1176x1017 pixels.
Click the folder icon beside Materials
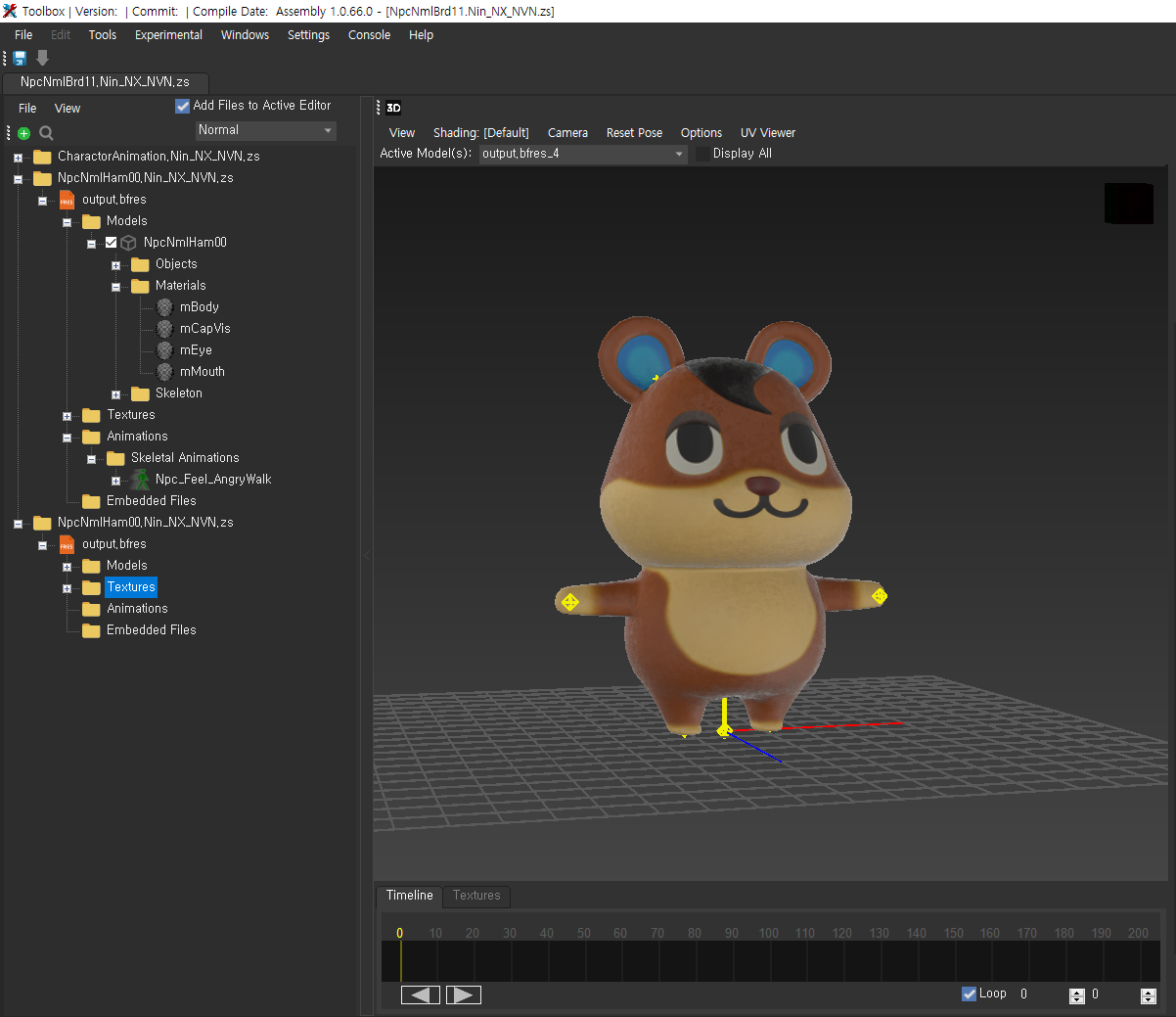[x=140, y=286]
